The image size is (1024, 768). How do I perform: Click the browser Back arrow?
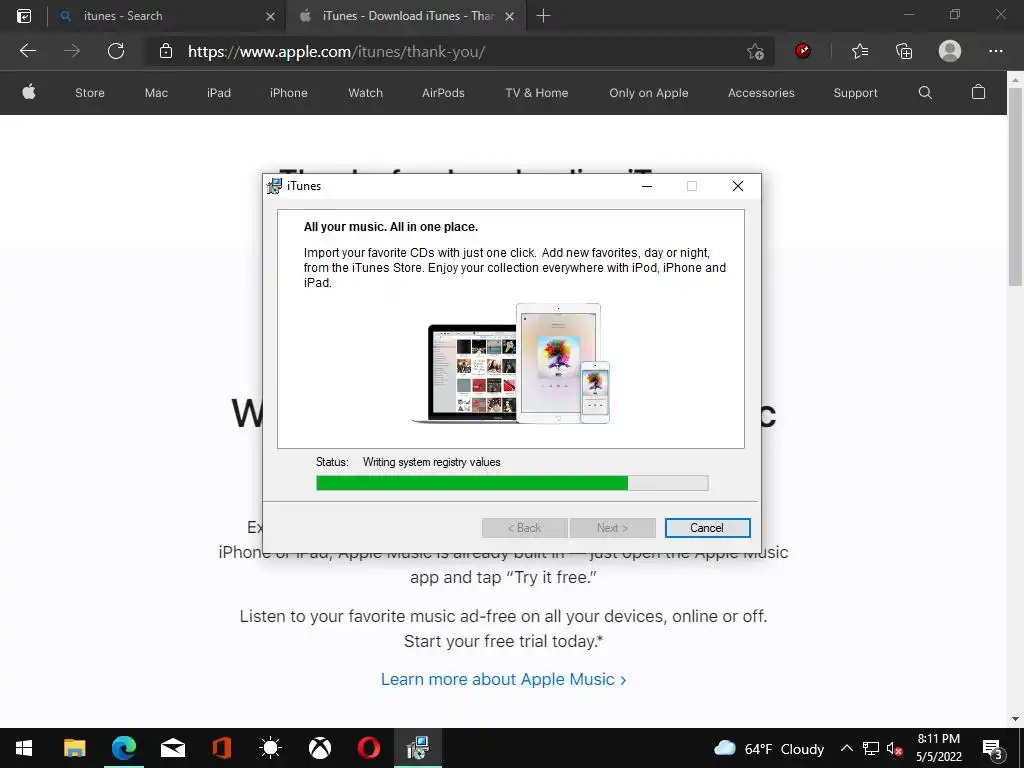pos(28,51)
